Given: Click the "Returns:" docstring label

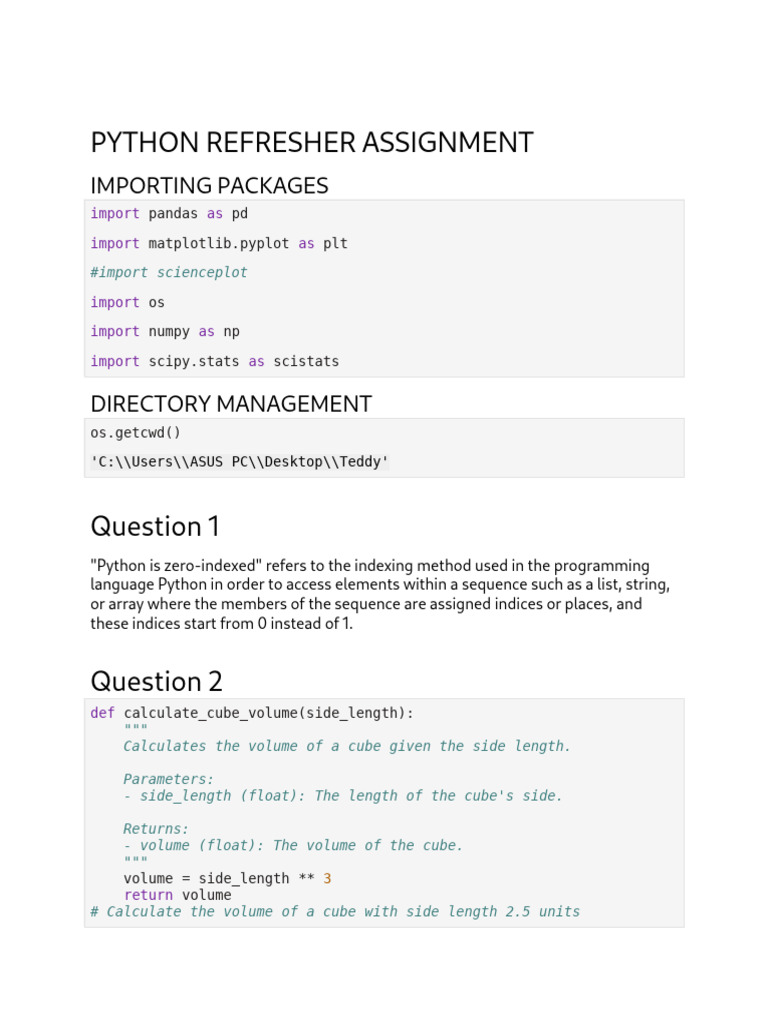Looking at the screenshot, I should pyautogui.click(x=156, y=829).
